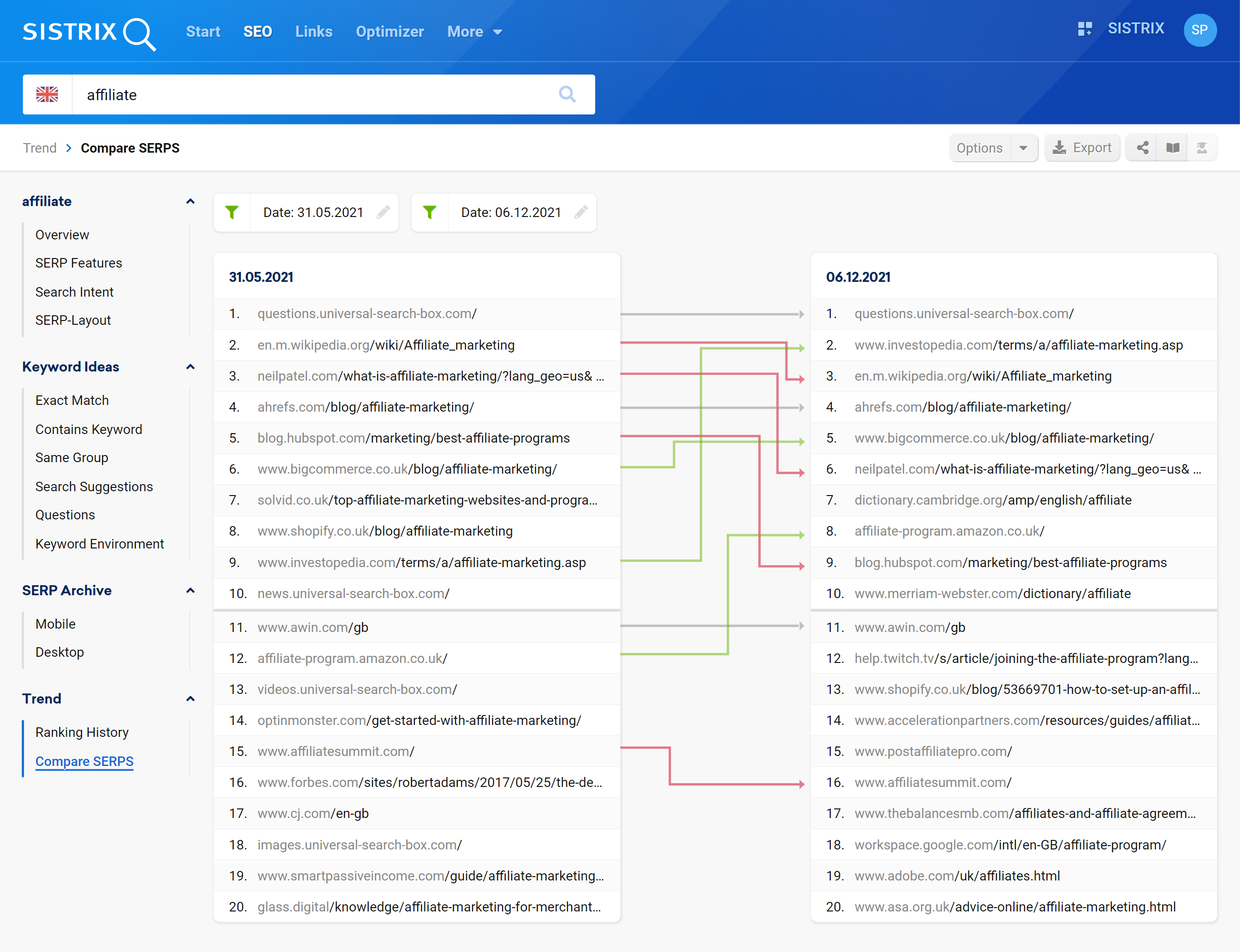The height and width of the screenshot is (952, 1240).
Task: Click the Options button
Action: pyautogui.click(x=980, y=148)
